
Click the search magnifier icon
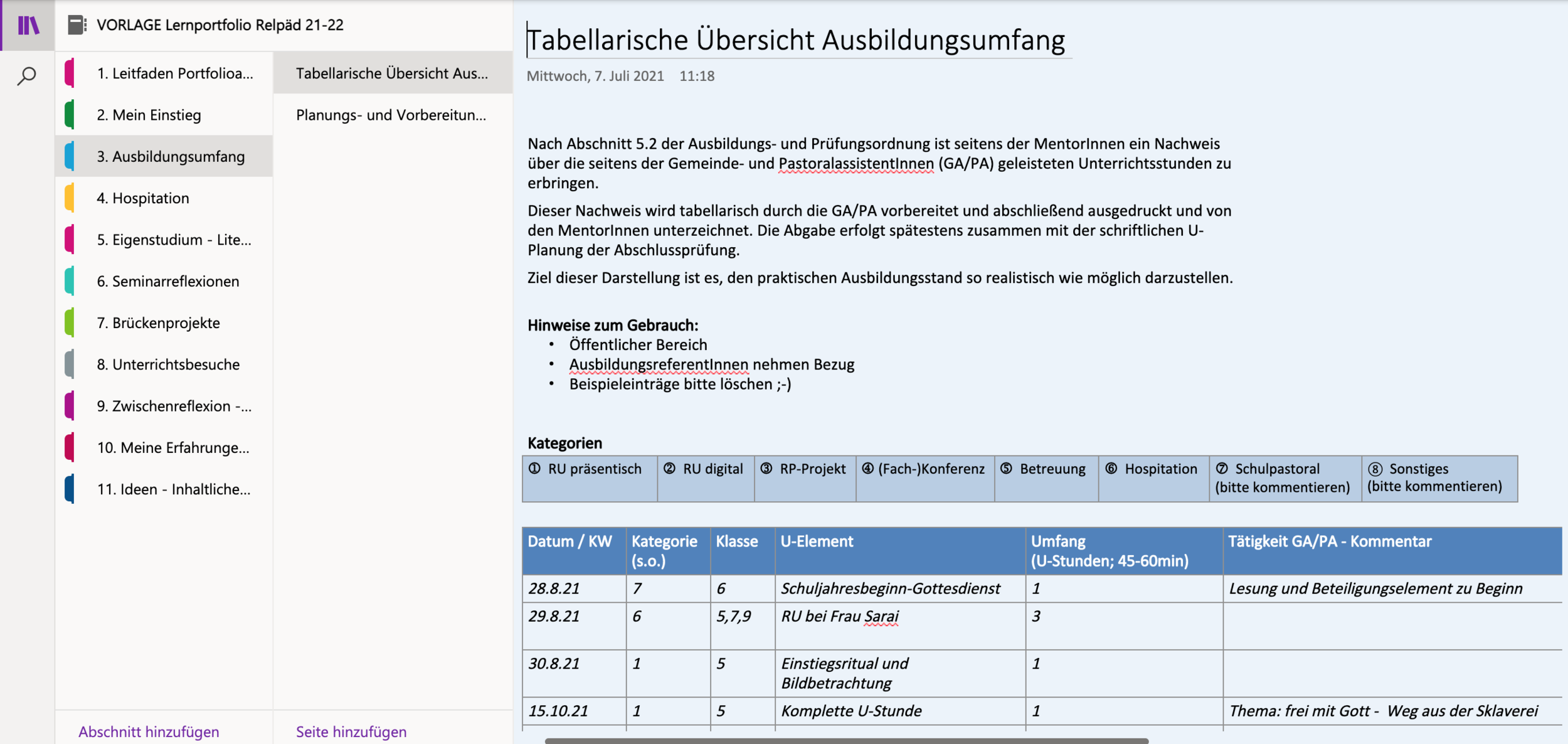point(26,76)
